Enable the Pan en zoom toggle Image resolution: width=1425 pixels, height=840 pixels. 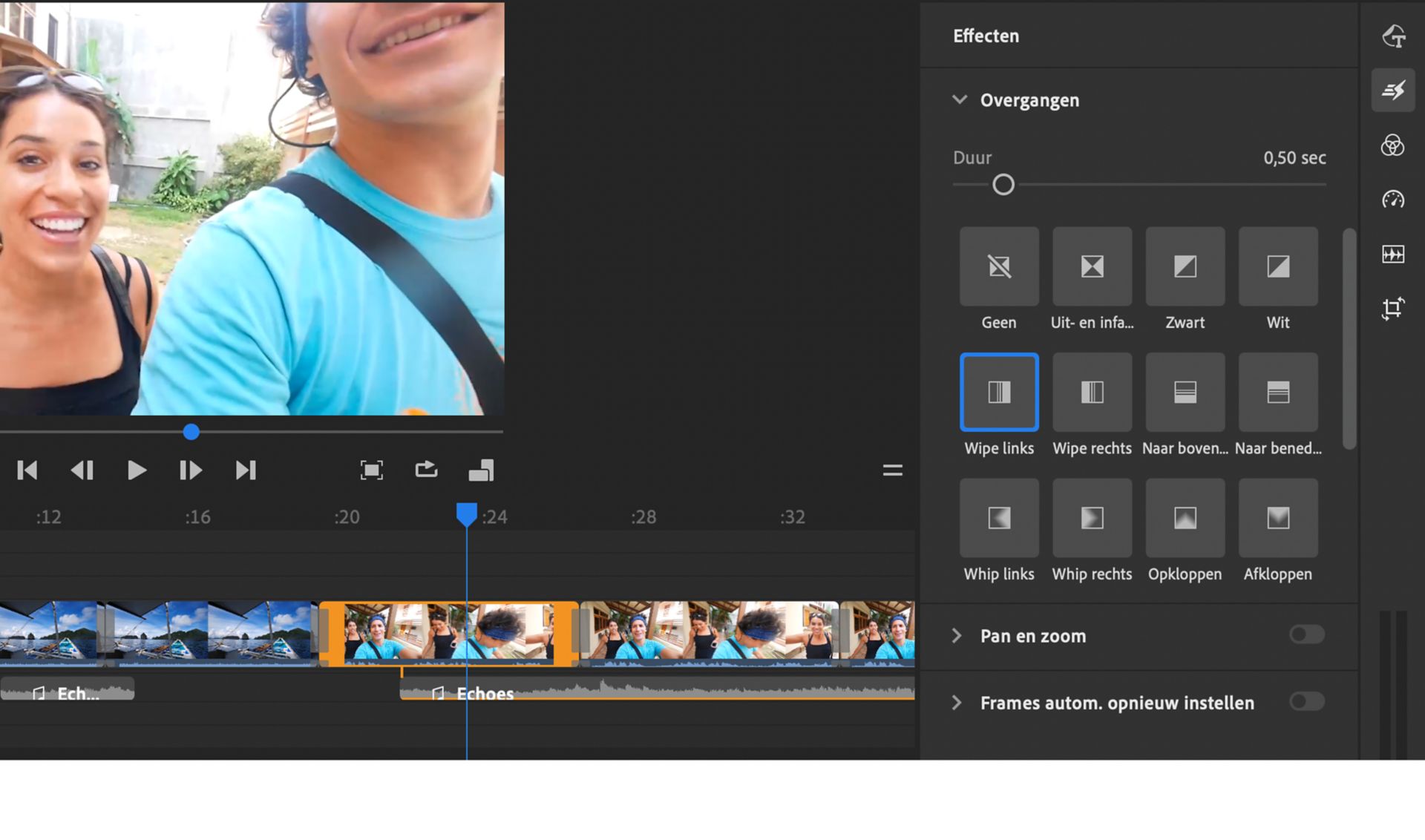pos(1306,634)
